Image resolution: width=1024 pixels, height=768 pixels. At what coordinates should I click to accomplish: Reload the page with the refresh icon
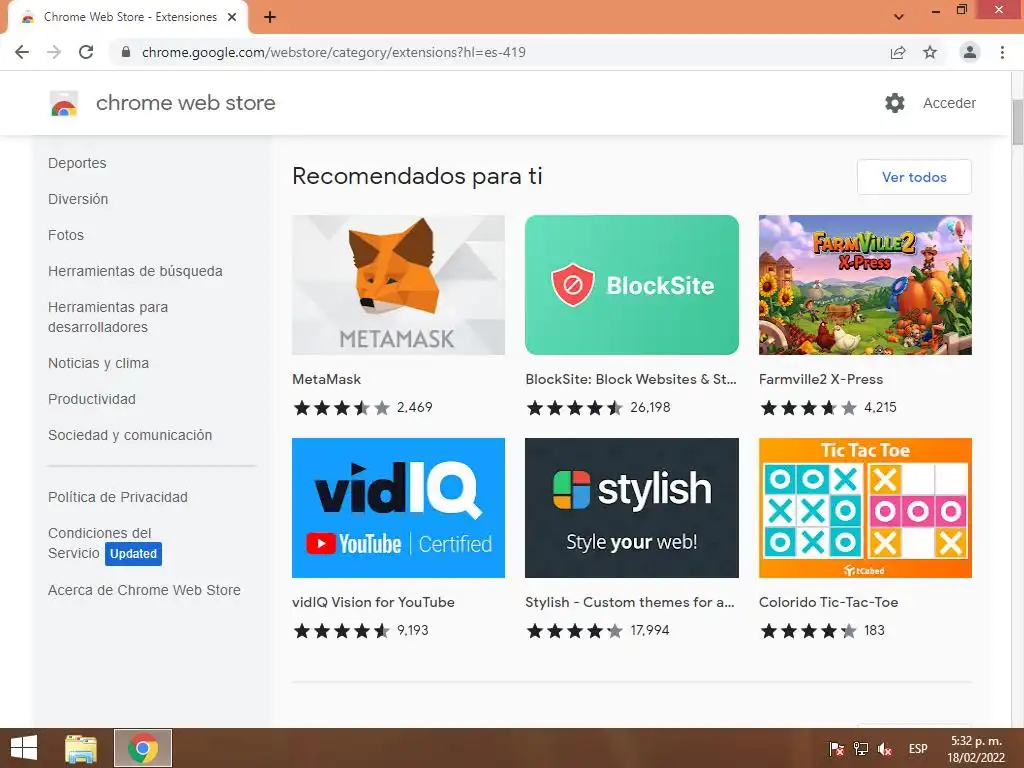point(86,52)
